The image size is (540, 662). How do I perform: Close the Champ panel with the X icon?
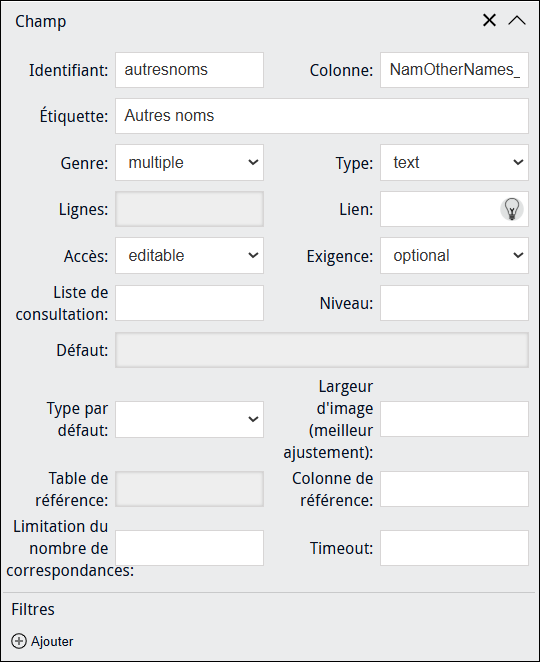pos(489,20)
